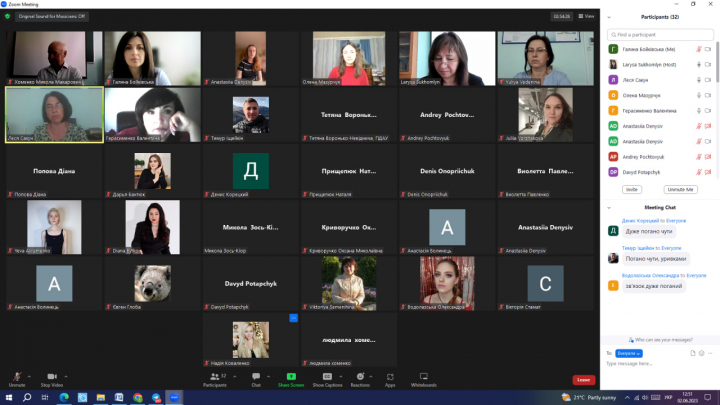The height and width of the screenshot is (405, 720).
Task: Open the View layout menu
Action: 587,16
